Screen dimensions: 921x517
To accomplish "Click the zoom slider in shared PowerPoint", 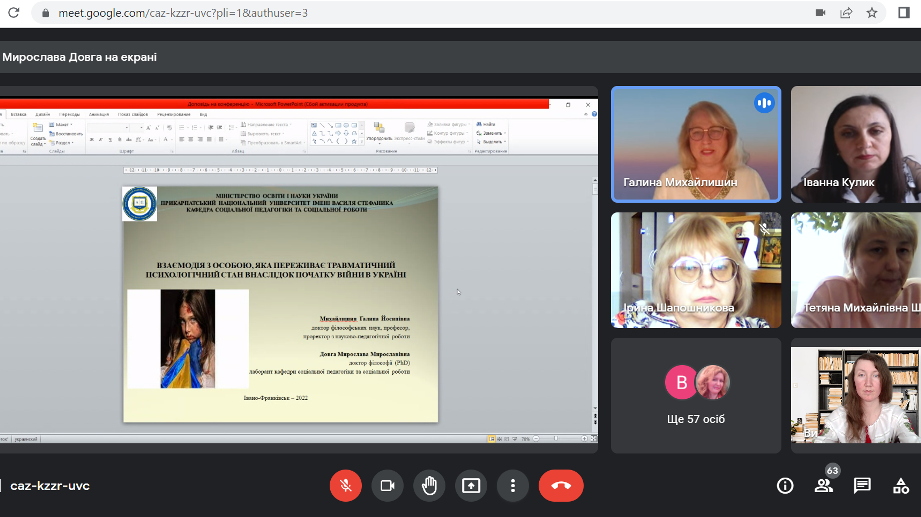I will (x=555, y=438).
